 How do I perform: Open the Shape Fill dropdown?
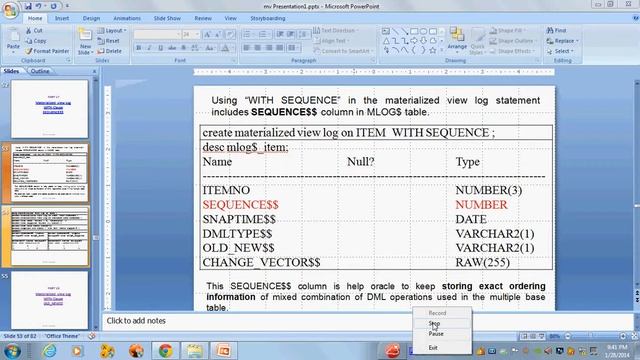click(x=507, y=31)
